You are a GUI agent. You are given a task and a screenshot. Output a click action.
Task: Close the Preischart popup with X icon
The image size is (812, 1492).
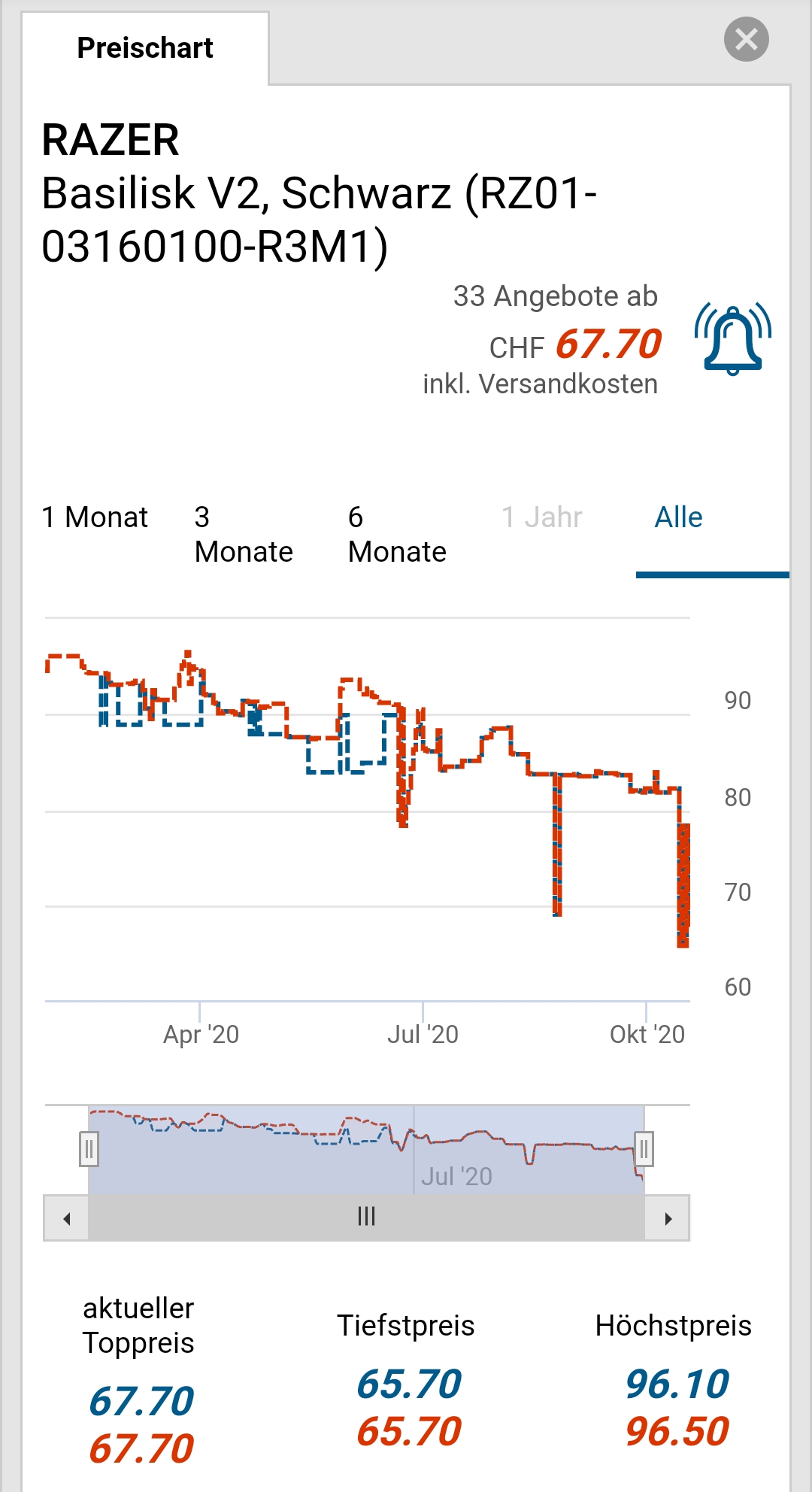click(746, 39)
